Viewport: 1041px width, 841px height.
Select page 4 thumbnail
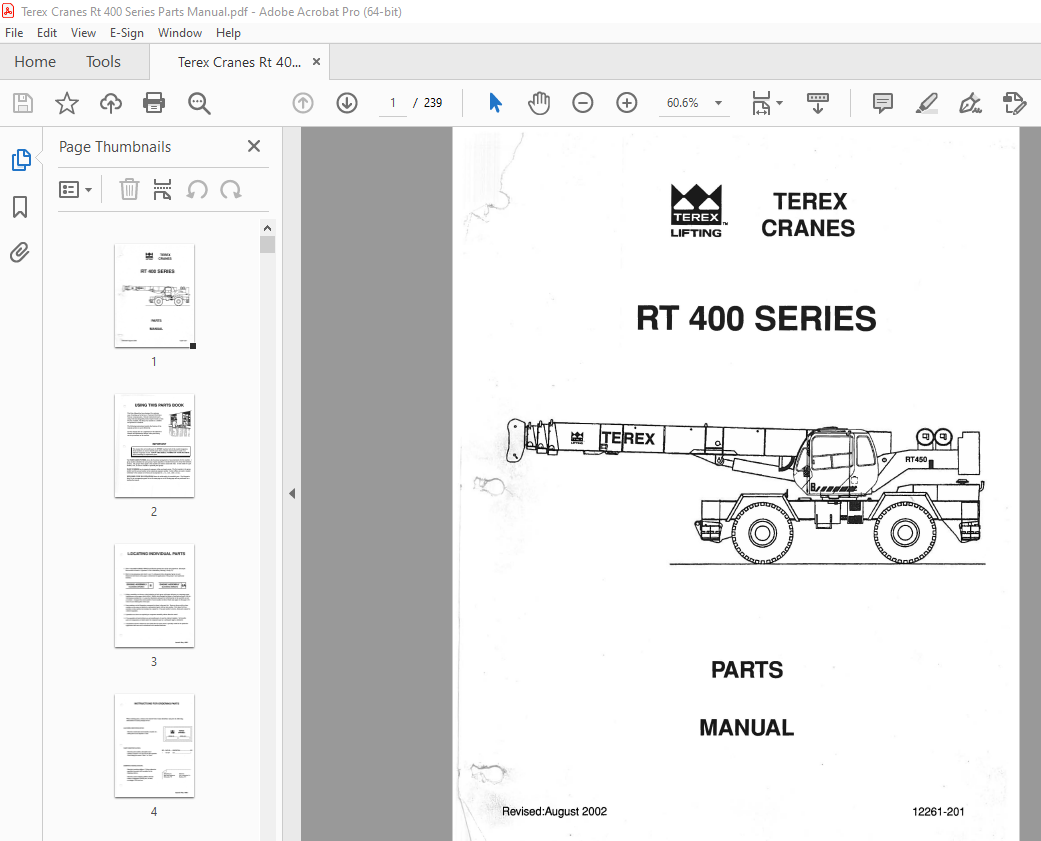pyautogui.click(x=154, y=745)
